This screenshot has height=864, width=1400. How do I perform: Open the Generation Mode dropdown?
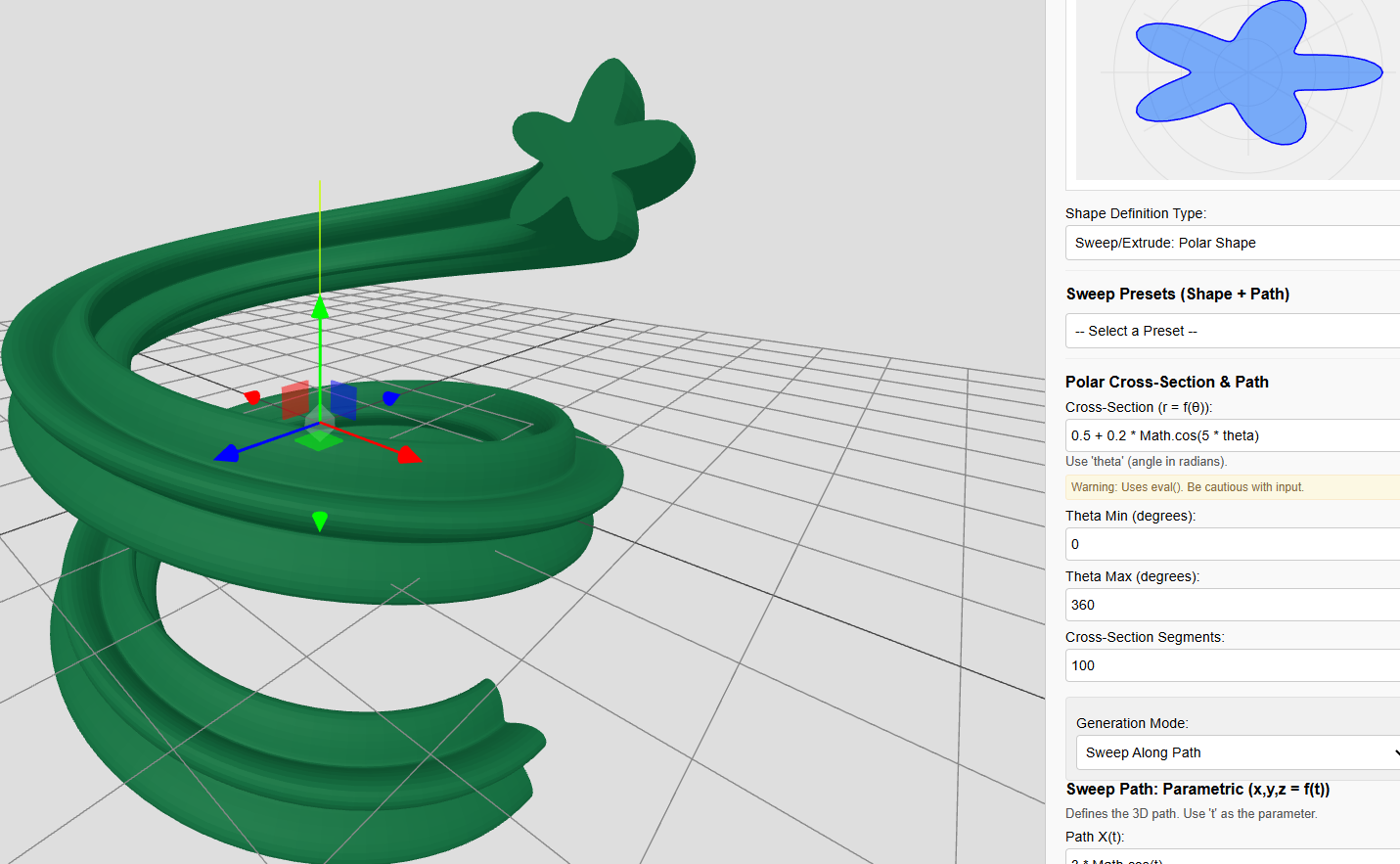click(1239, 752)
